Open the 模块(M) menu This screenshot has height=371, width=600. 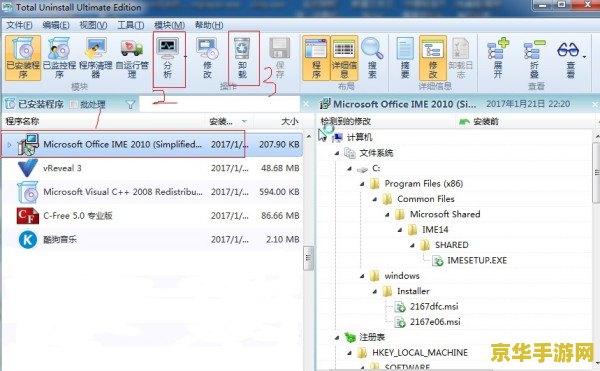coord(169,25)
